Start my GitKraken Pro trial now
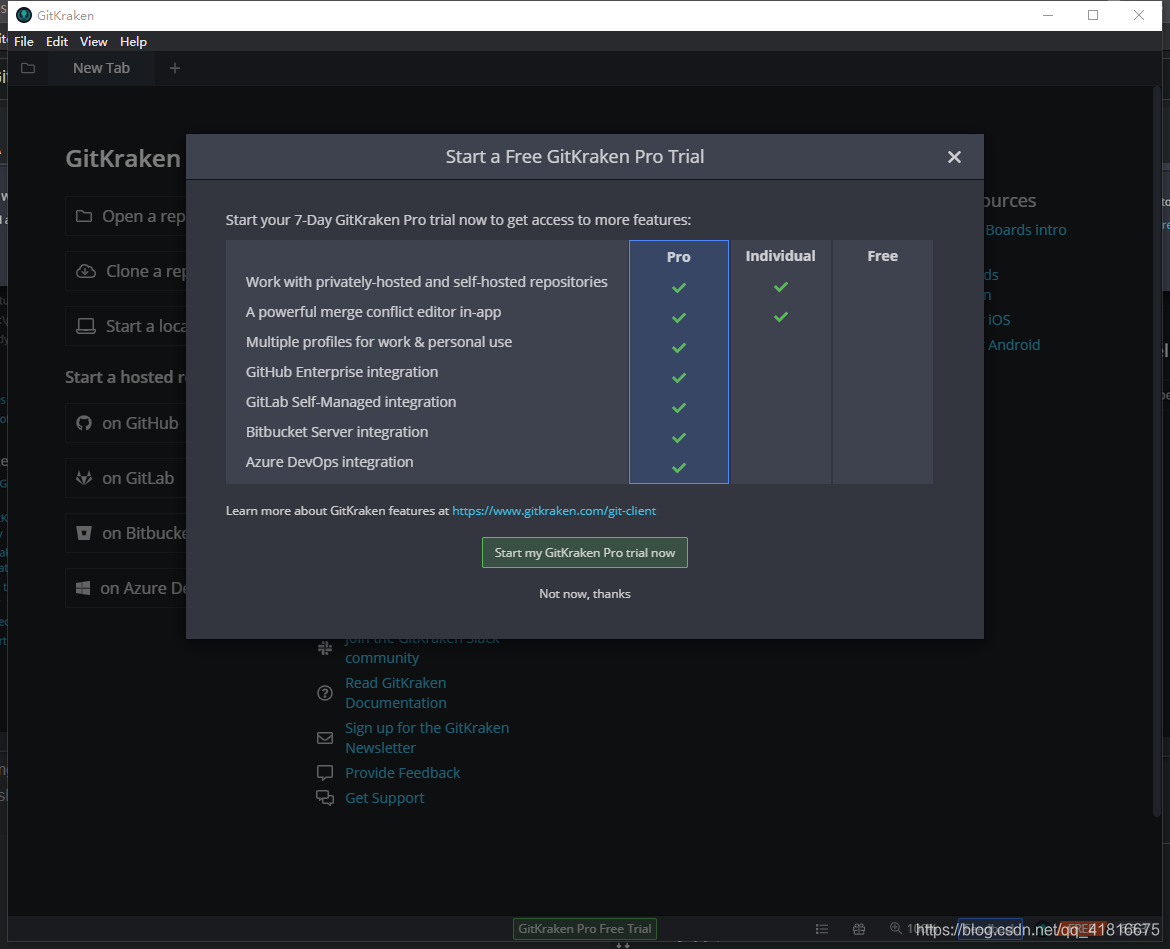1170x949 pixels. (584, 553)
